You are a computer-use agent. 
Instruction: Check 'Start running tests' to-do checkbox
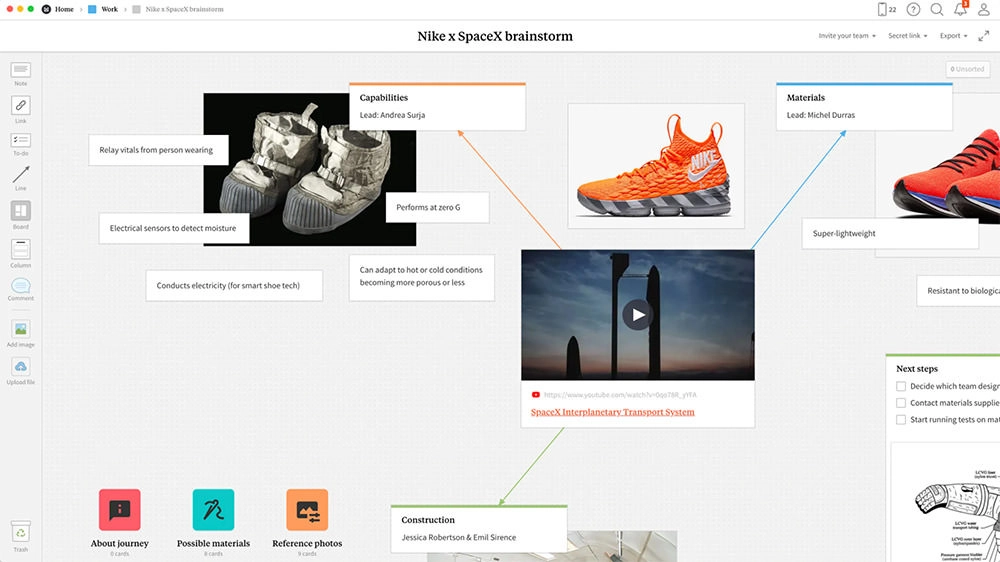pos(901,420)
